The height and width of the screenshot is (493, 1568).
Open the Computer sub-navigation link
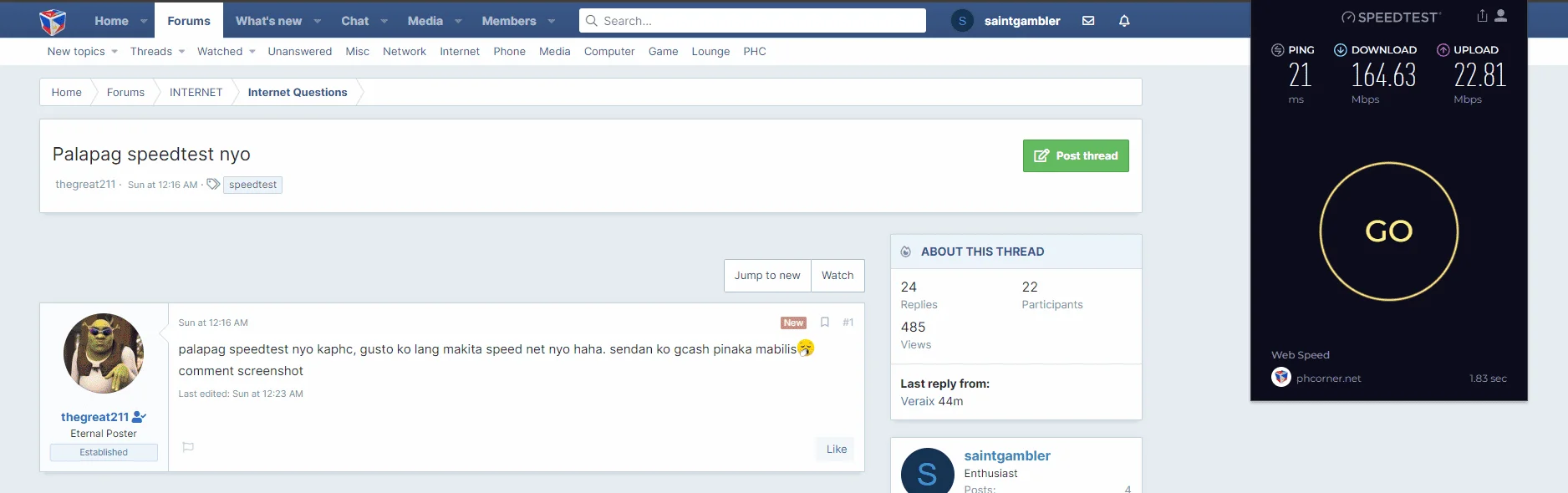click(x=609, y=52)
